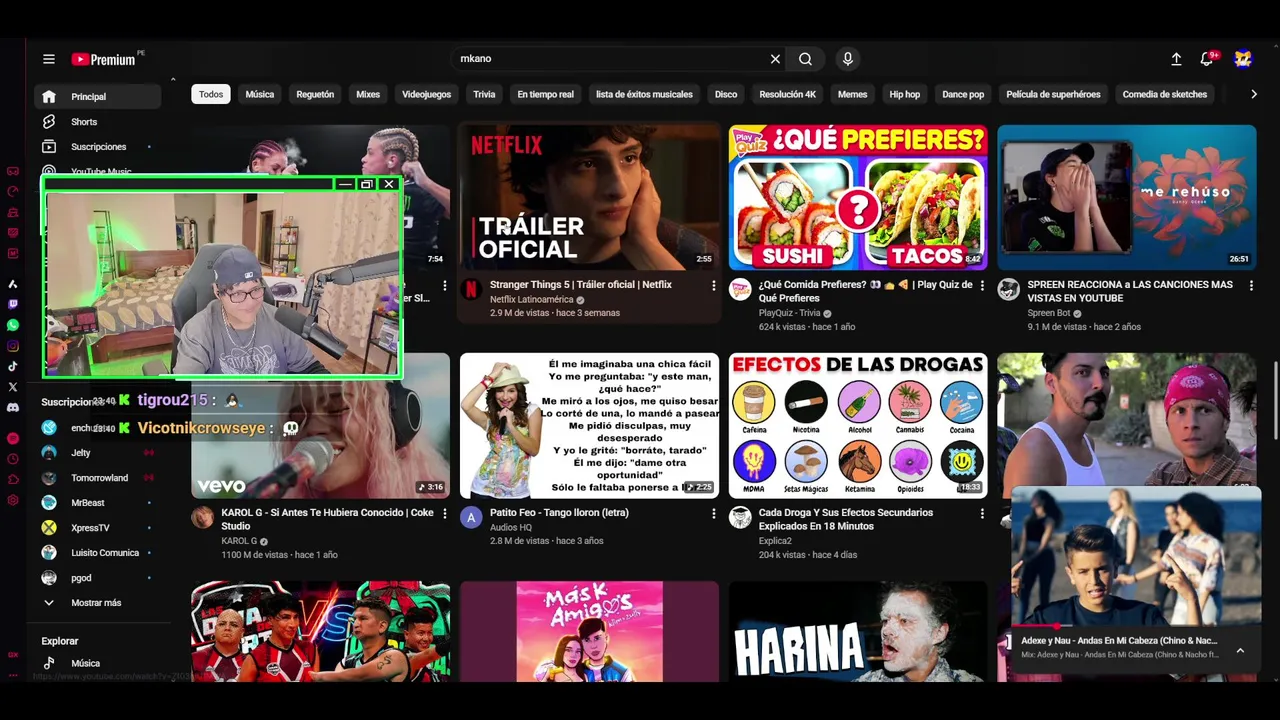Open Luisito Comunica subscription channel
The height and width of the screenshot is (720, 1280).
98,553
